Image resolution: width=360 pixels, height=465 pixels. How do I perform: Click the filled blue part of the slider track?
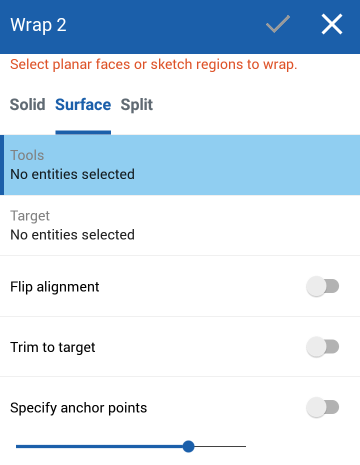(x=99, y=446)
